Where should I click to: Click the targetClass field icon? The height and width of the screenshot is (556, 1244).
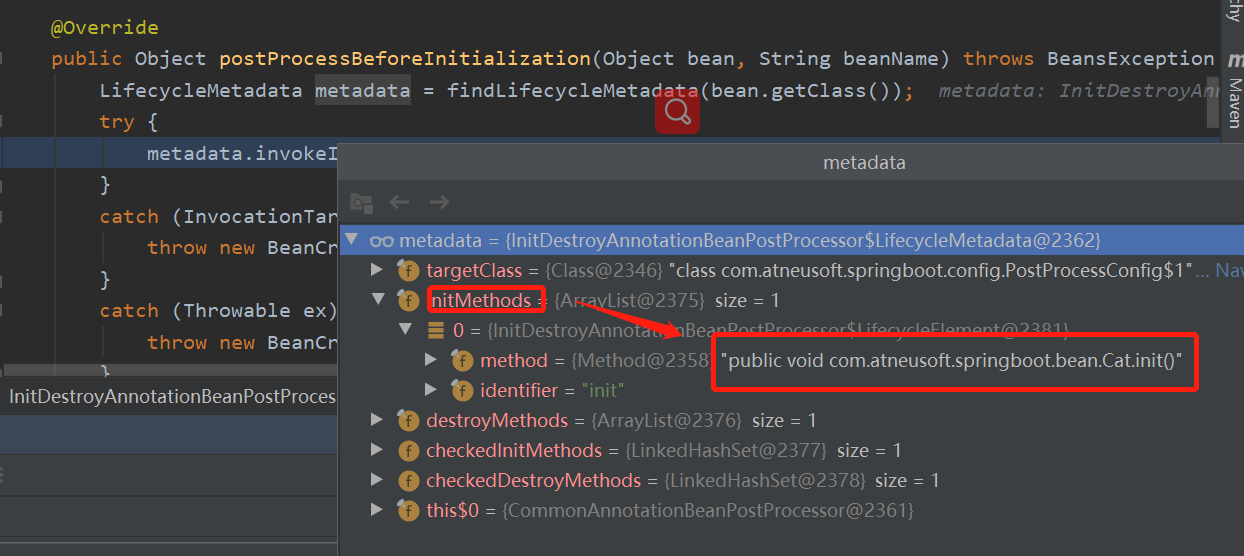point(408,270)
